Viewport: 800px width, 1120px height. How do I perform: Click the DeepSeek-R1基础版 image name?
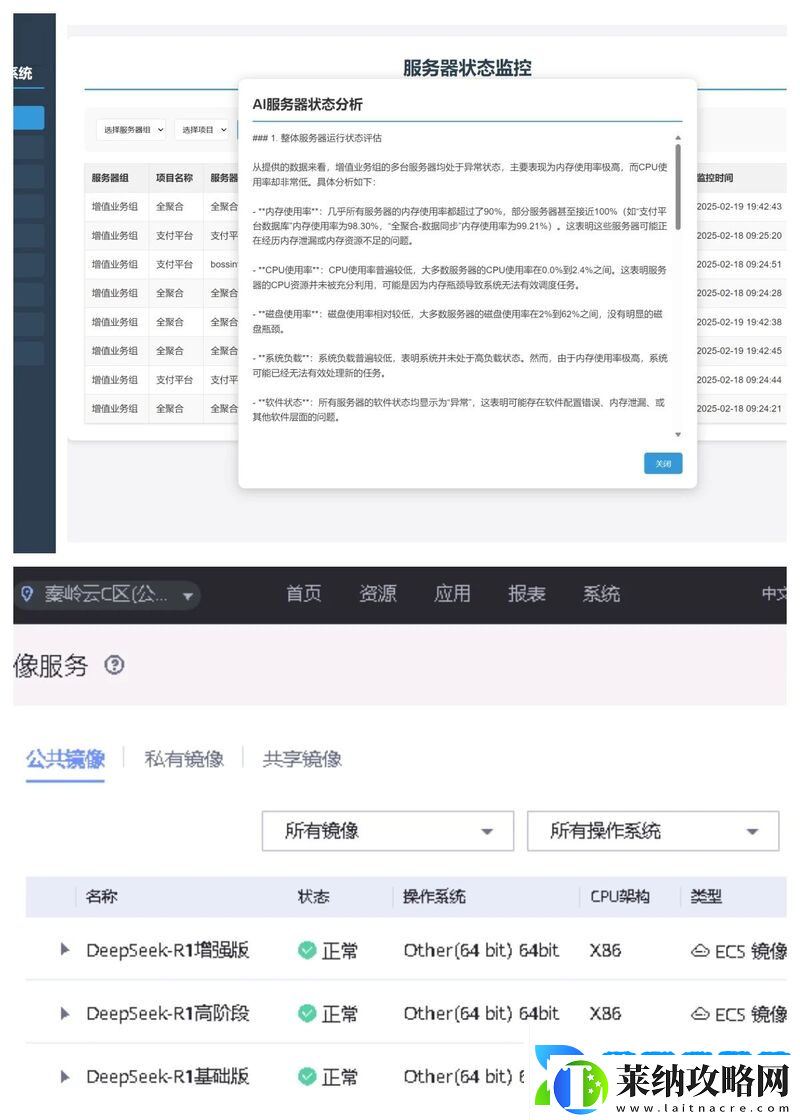tap(167, 1076)
